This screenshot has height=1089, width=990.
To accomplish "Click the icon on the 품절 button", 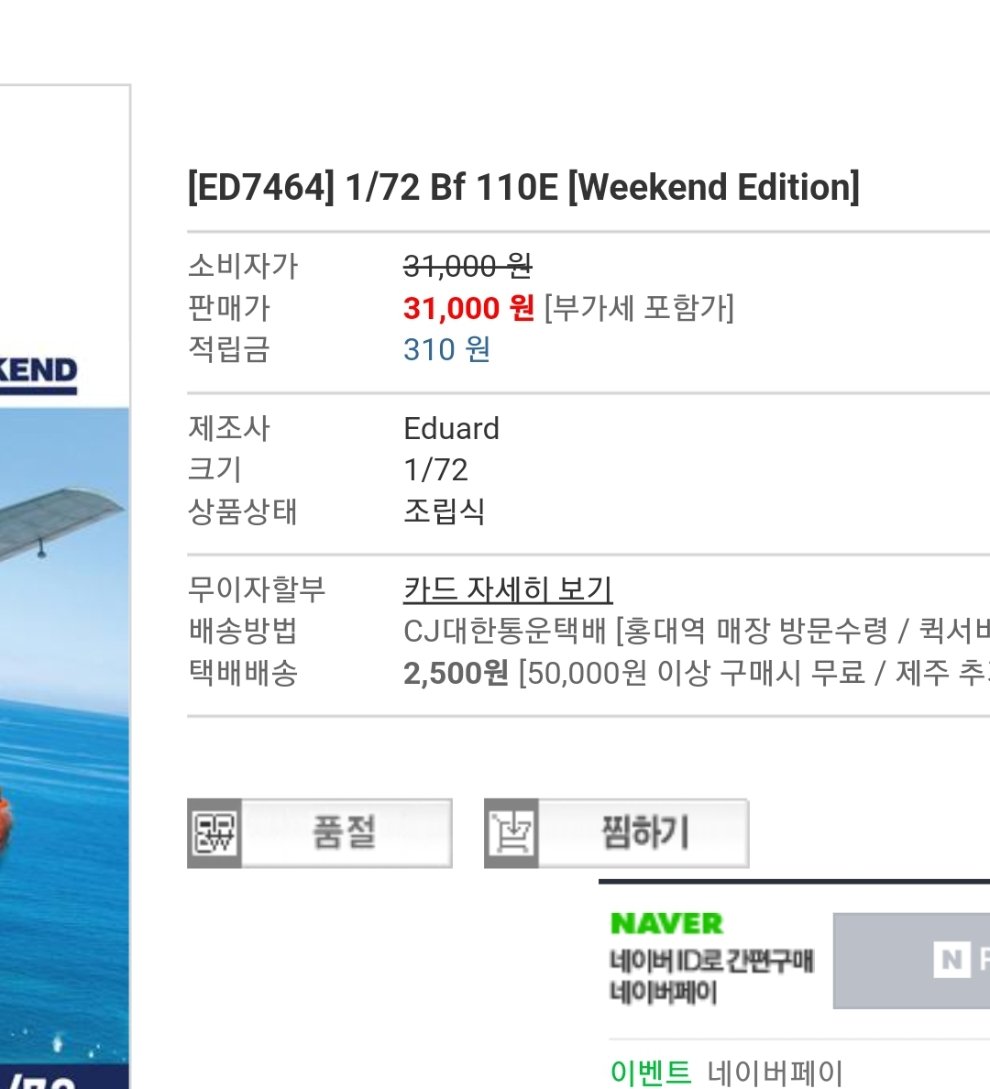I will 213,833.
